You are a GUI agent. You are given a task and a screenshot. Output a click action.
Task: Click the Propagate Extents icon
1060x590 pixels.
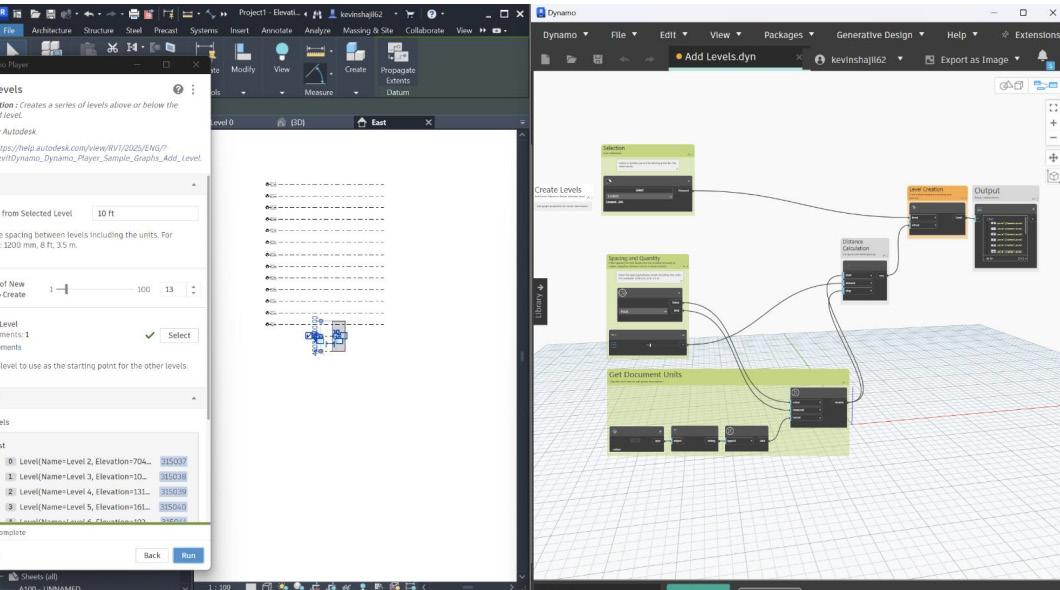click(x=398, y=53)
